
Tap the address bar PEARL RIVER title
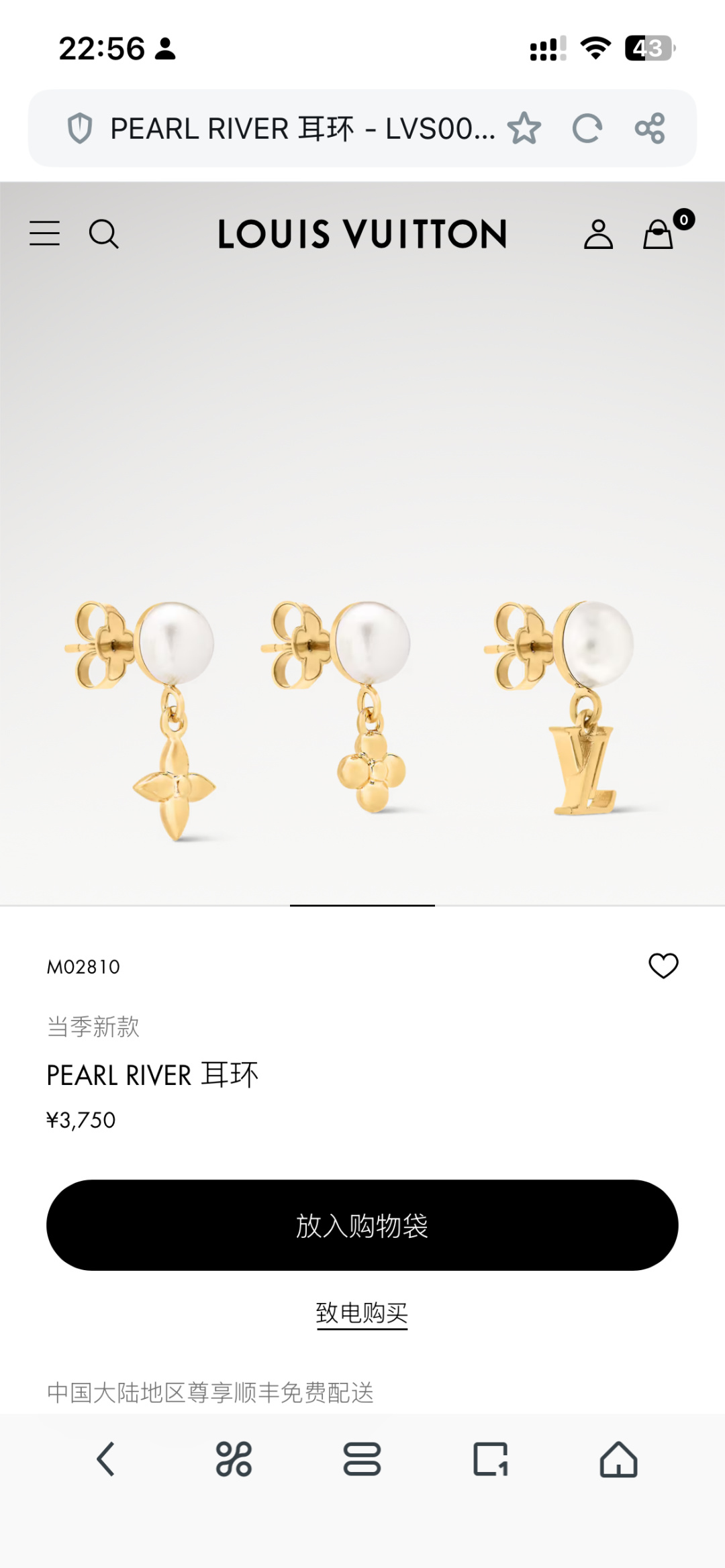point(302,128)
